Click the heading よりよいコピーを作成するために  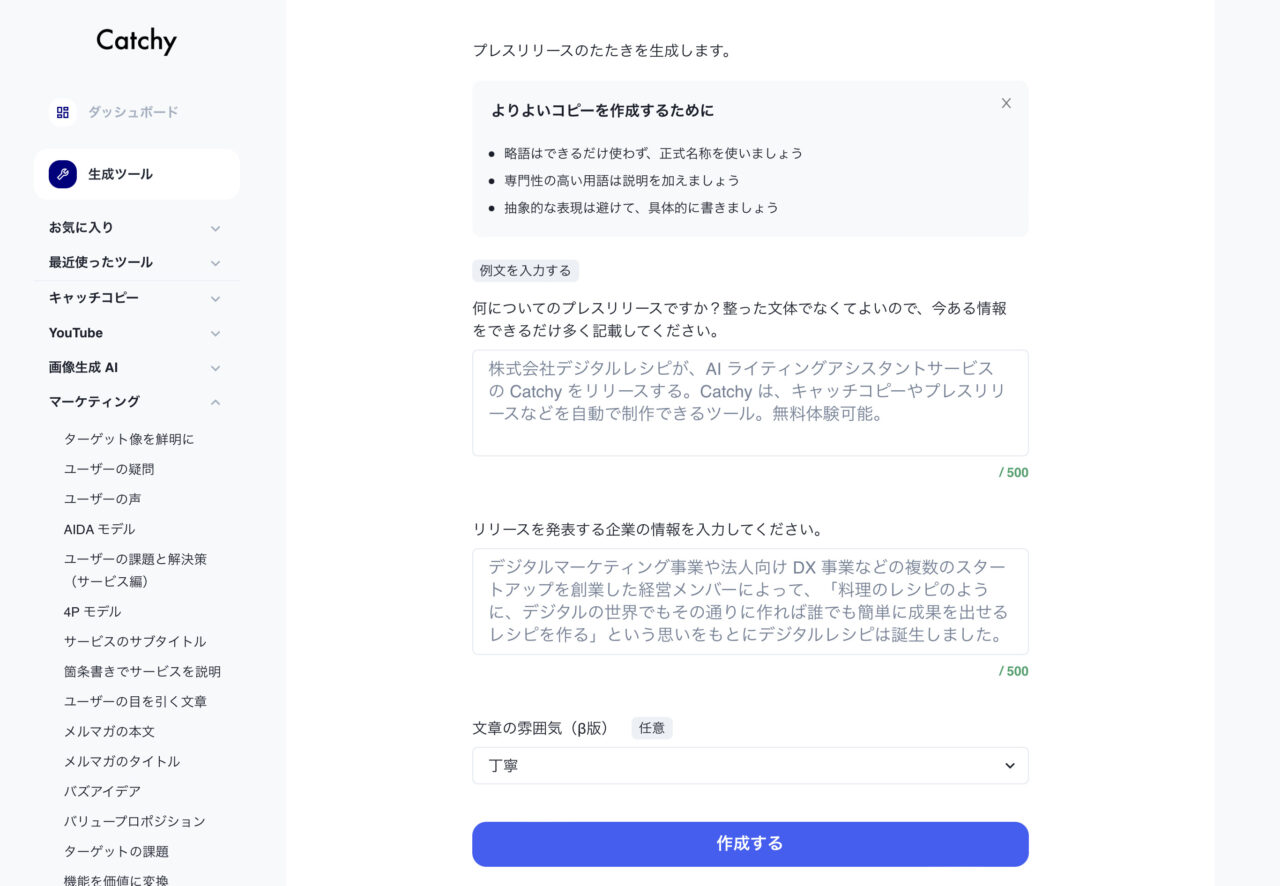coord(602,110)
